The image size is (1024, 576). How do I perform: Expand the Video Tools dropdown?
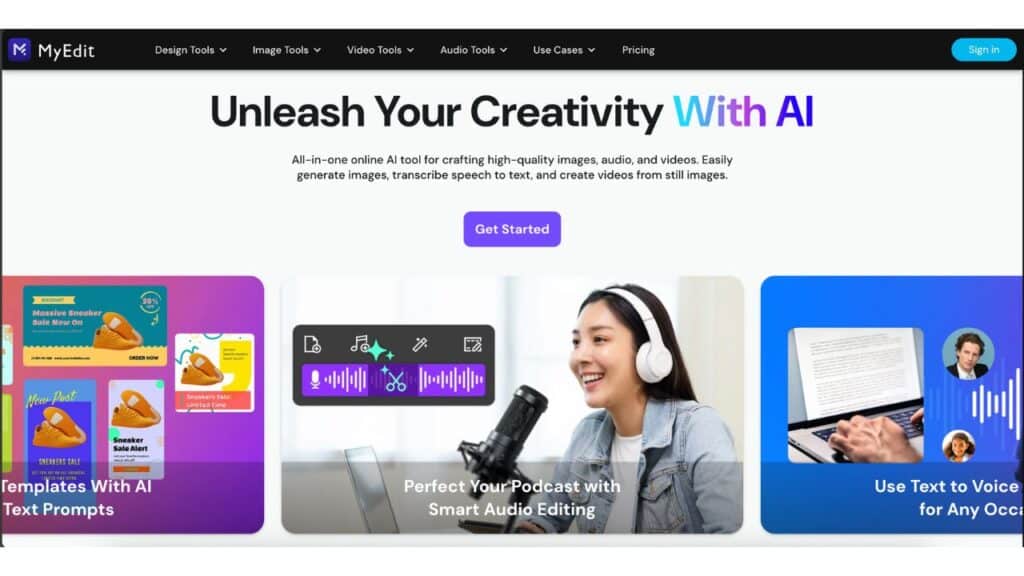[x=380, y=50]
